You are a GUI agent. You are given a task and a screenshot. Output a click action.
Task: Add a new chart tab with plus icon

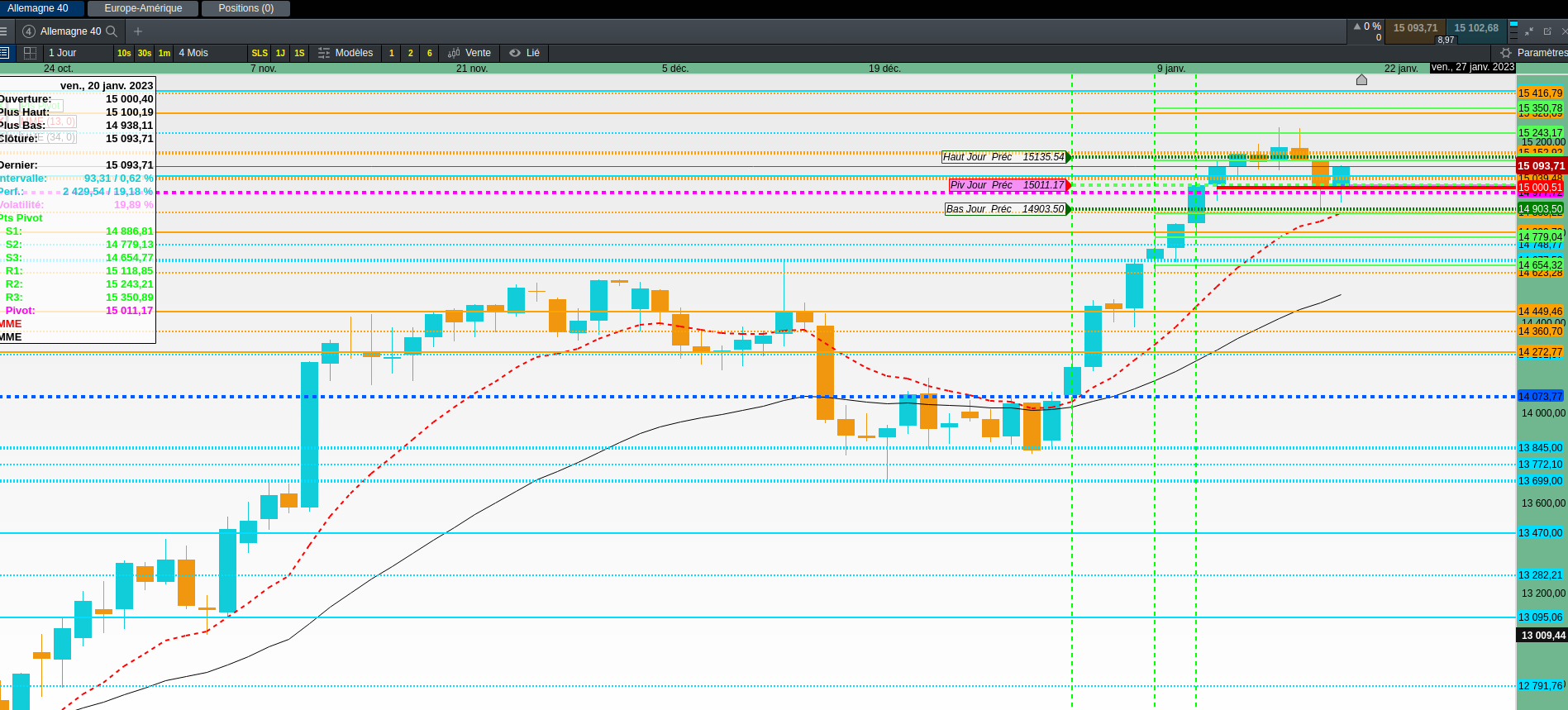(138, 31)
